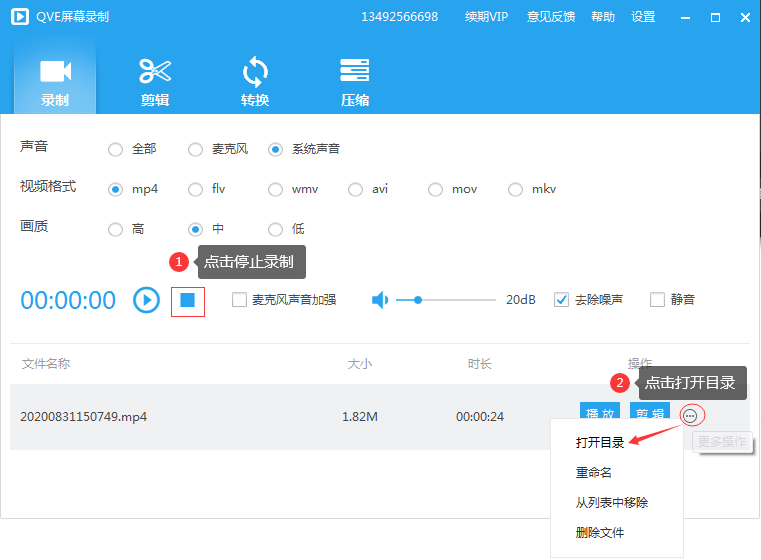Toggle the 去除噪声 checkbox

coord(562,299)
